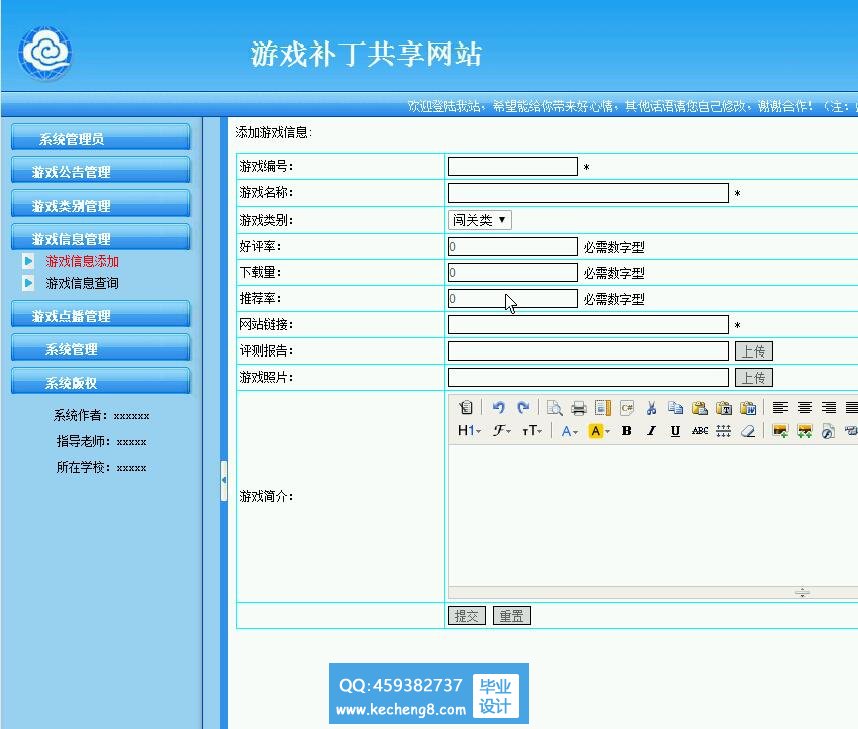Open line height options icon
The width and height of the screenshot is (858, 729).
[x=723, y=431]
